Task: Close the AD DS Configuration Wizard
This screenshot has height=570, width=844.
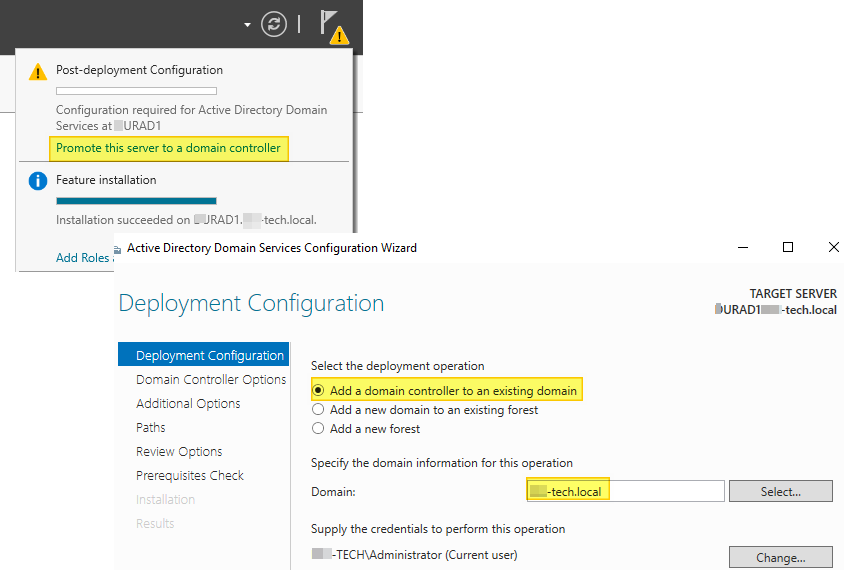Action: [833, 247]
